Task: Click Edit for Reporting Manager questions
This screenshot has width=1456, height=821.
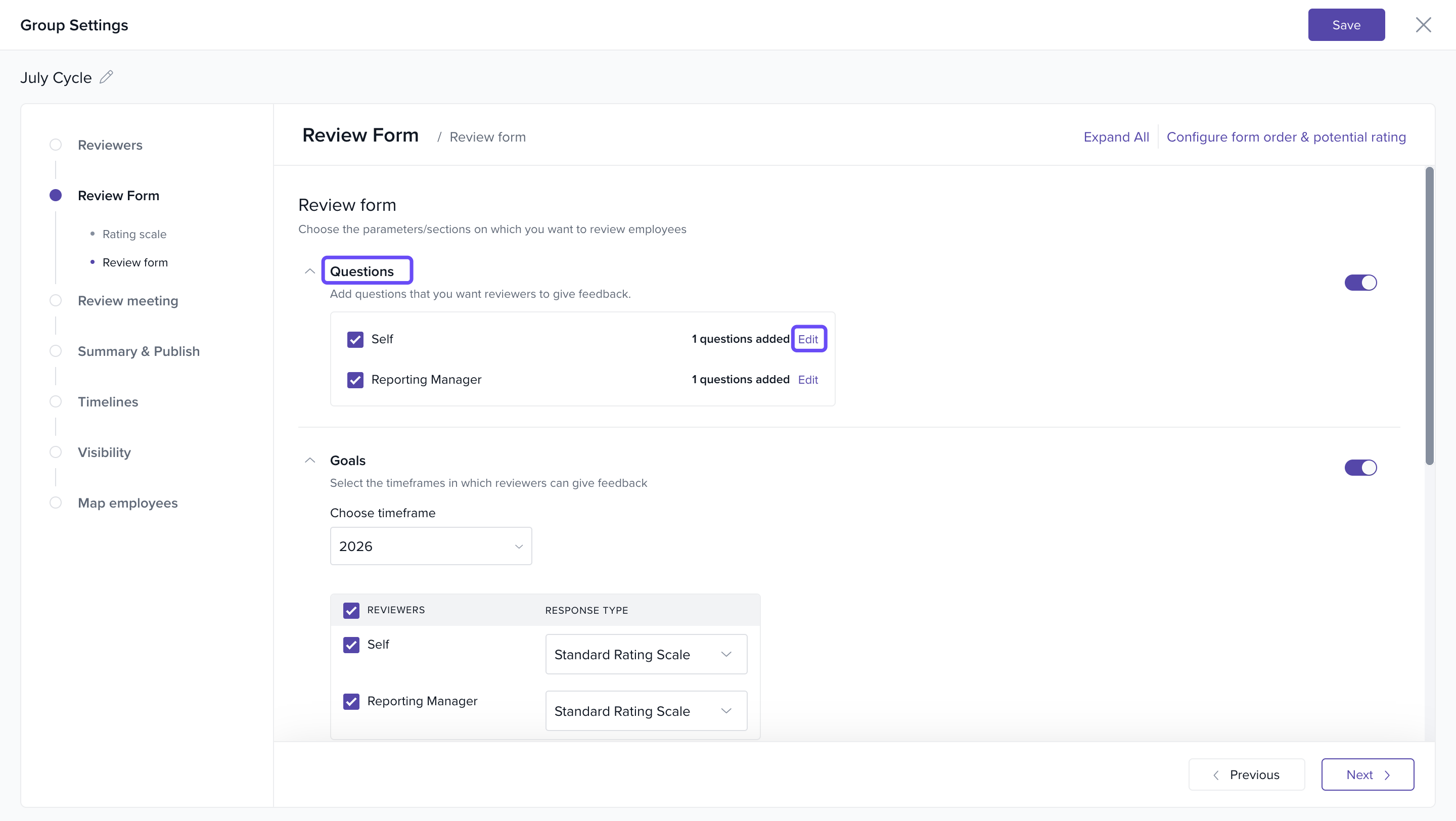Action: (808, 380)
